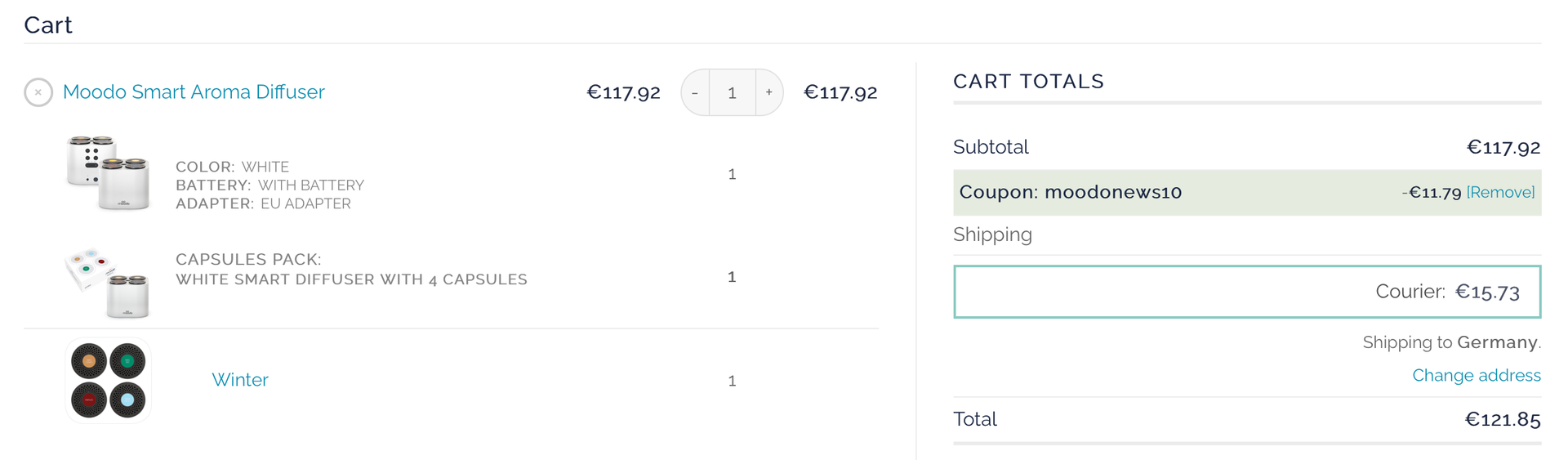Open the Winter capsule pack link
The image size is (1568, 460).
(x=239, y=380)
